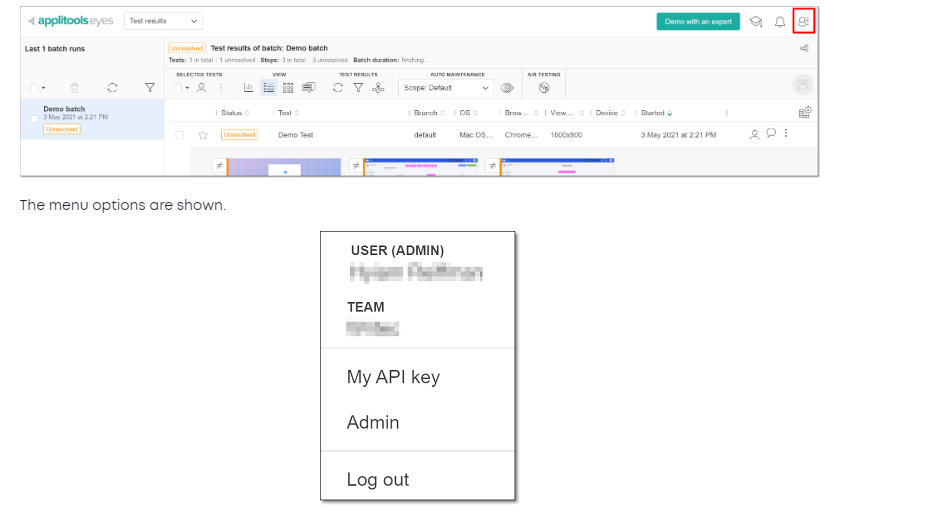951x521 pixels.
Task: Sort table by Status column
Action: 235,113
